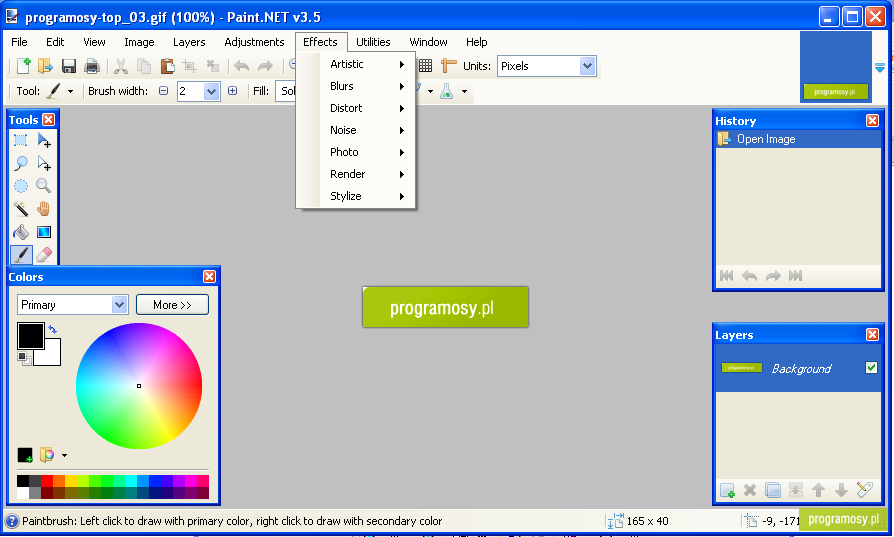Viewport: 894px width, 537px height.
Task: Click the image thumbnail in top-right
Action: (836, 67)
